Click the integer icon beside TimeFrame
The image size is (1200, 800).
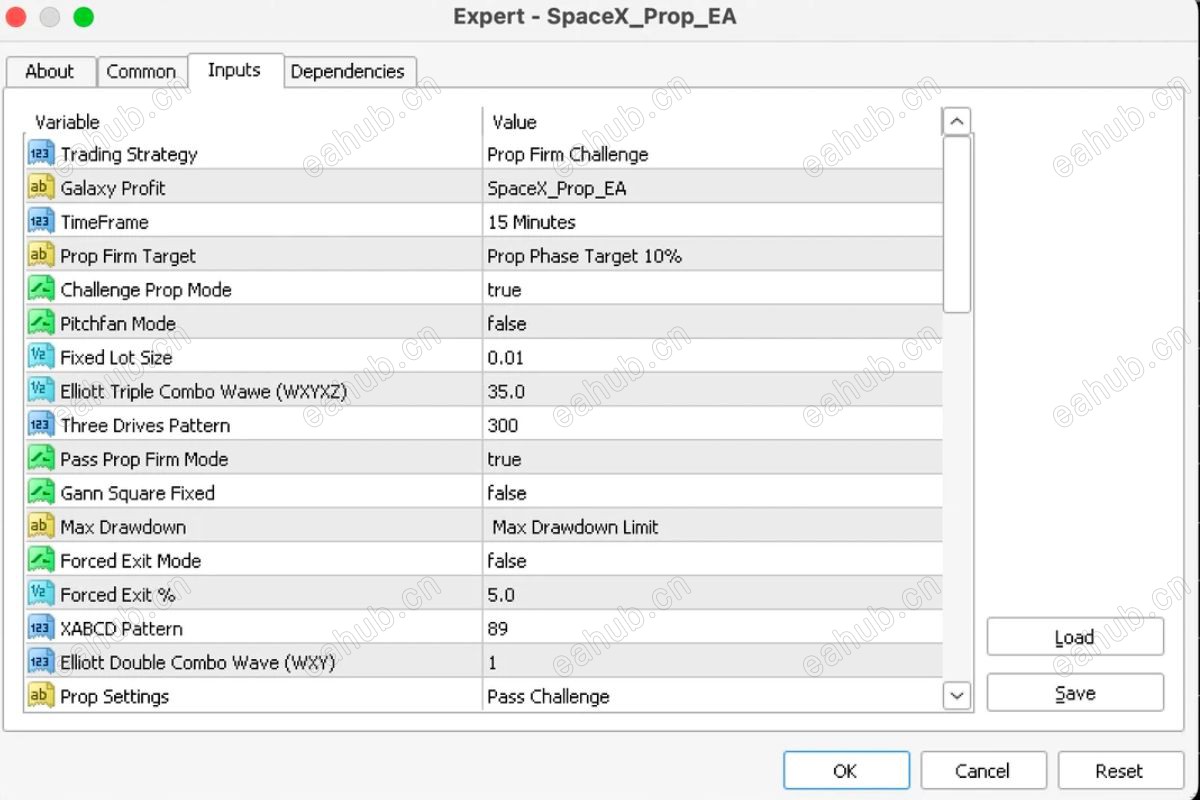[x=41, y=222]
